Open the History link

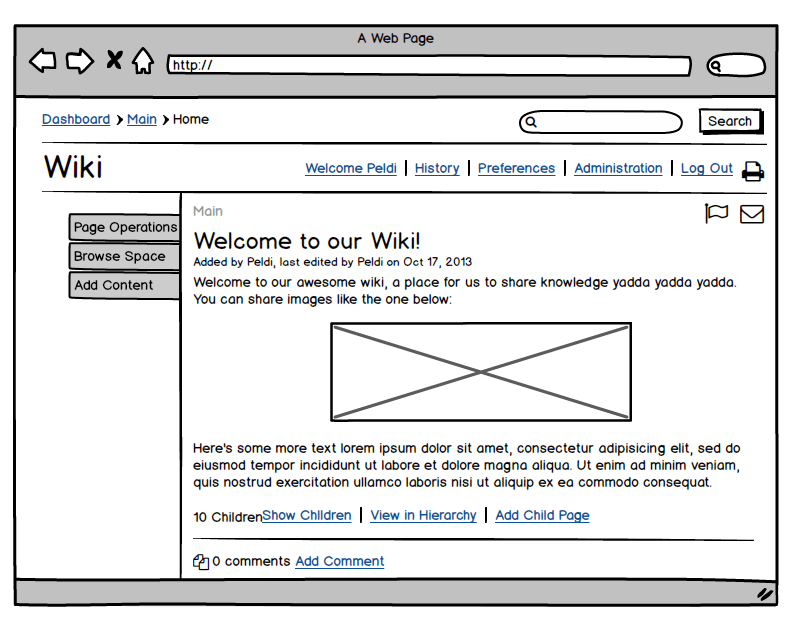pos(437,168)
